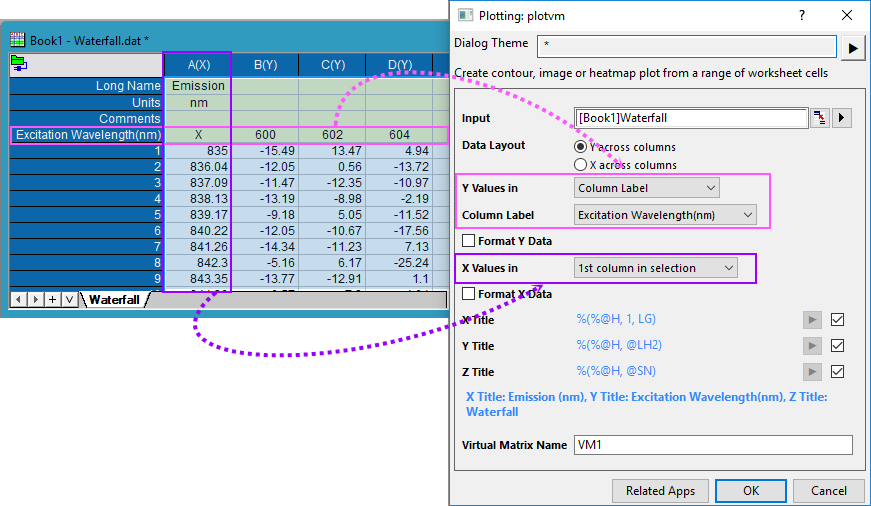Click the cell containing 602
The image size is (871, 506).
click(332, 134)
